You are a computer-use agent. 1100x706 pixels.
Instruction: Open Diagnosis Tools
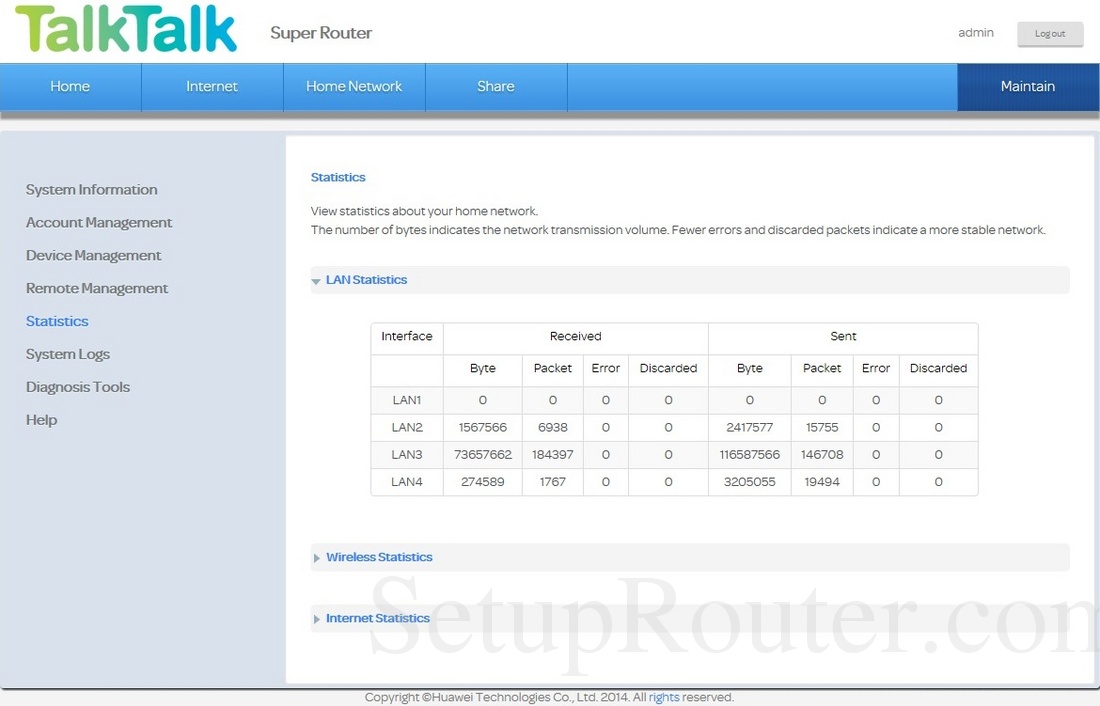click(x=78, y=387)
